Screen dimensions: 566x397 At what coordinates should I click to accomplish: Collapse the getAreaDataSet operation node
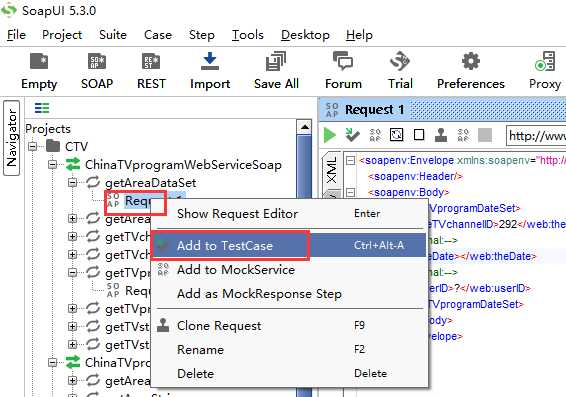point(73,183)
